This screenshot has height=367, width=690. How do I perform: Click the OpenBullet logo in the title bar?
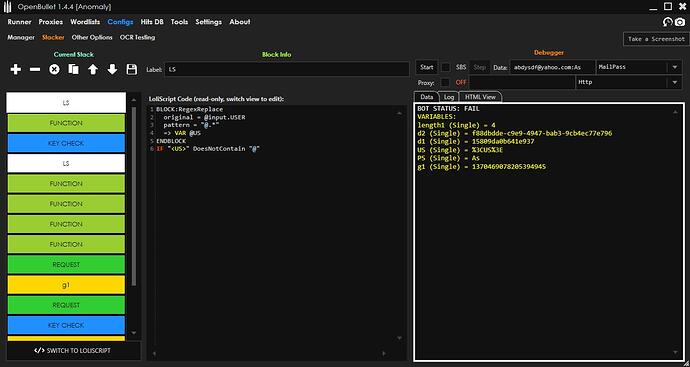[x=7, y=7]
